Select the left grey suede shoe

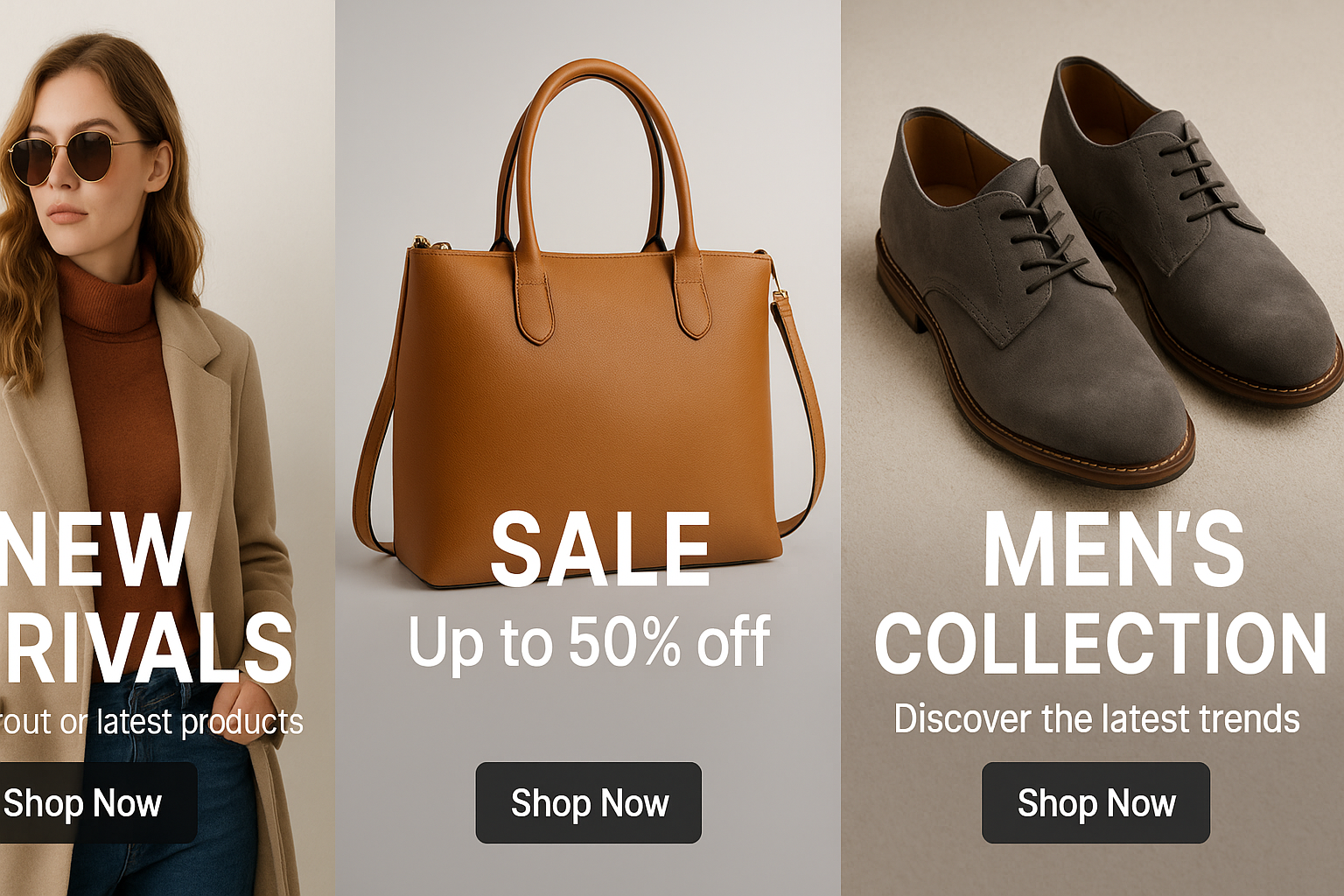(1032, 297)
